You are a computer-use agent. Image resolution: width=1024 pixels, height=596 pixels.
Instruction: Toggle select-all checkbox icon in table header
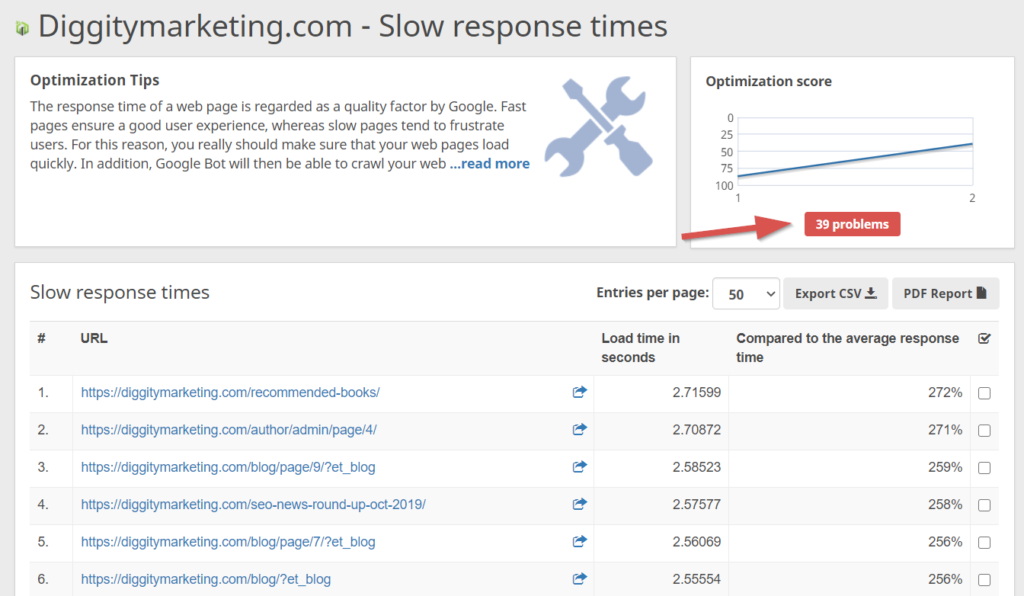coord(984,338)
